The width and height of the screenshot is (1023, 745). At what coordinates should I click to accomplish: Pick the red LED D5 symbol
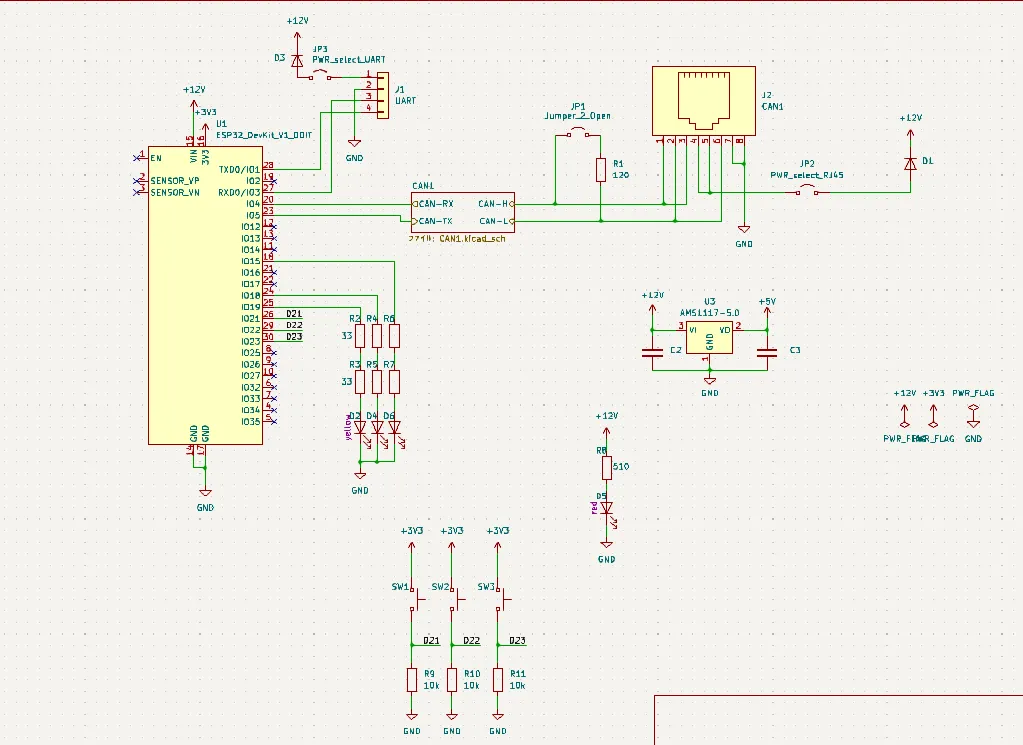[606, 508]
